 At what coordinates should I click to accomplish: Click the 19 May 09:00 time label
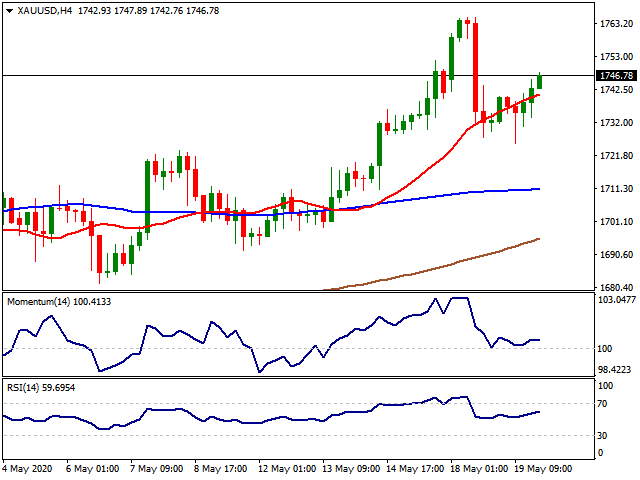click(x=543, y=469)
